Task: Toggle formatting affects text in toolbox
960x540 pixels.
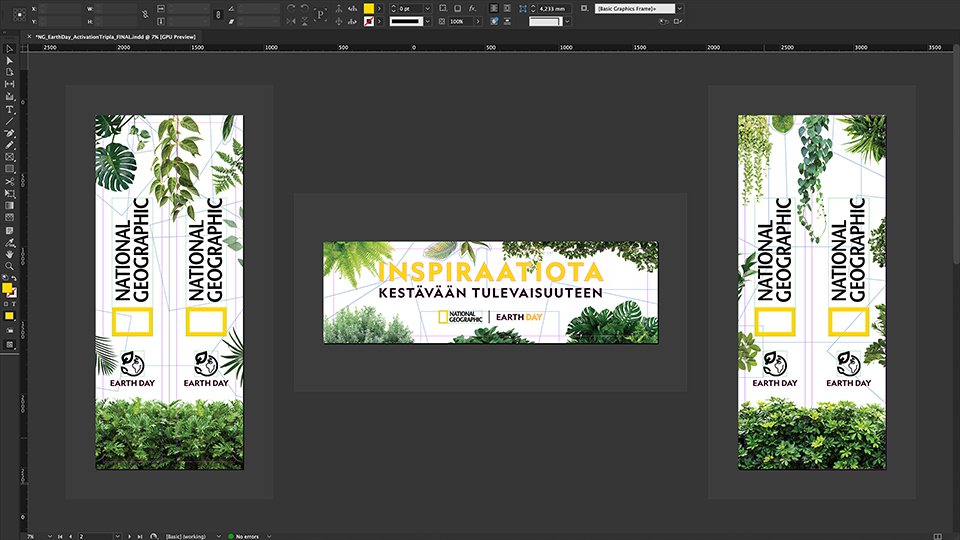Action: pyautogui.click(x=13, y=304)
